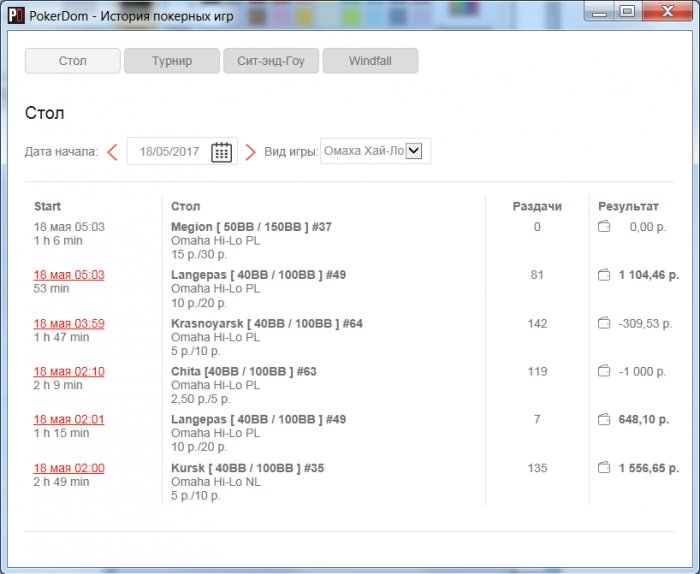Screen dimensions: 700x574
Task: Click hands count 135 for Kursk
Action: pos(537,468)
